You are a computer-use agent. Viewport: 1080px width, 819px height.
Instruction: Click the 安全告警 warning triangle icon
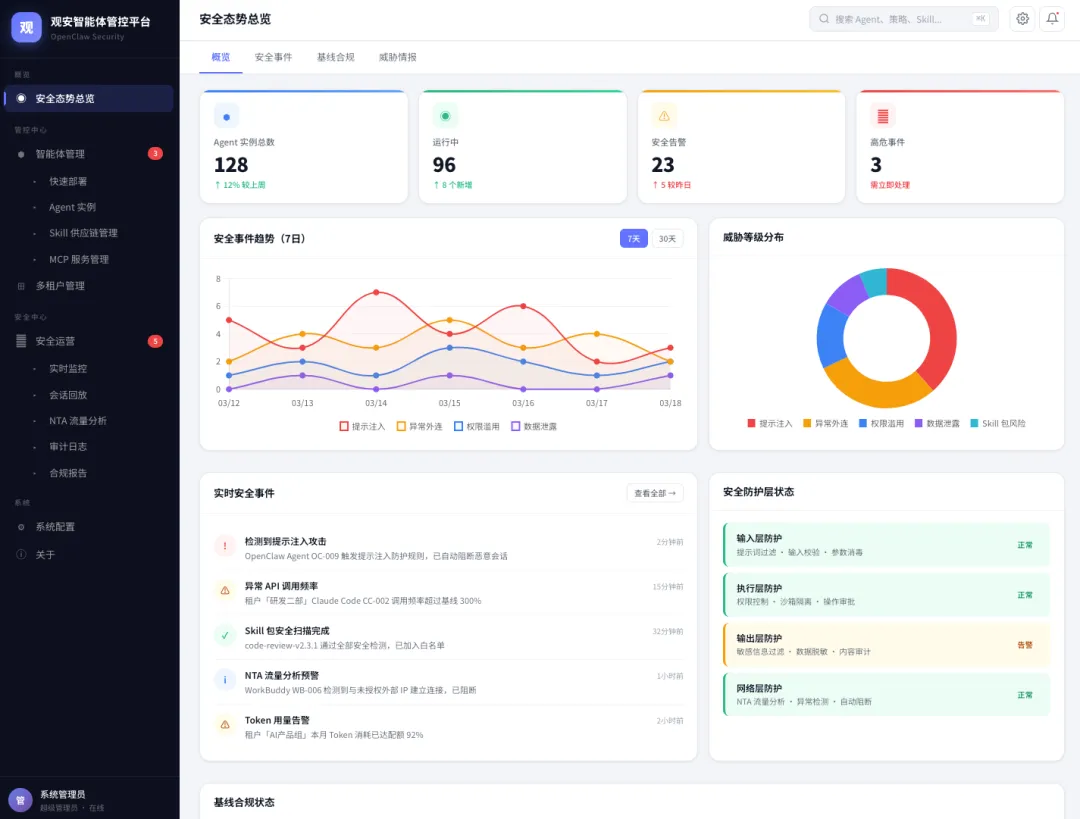(x=664, y=116)
